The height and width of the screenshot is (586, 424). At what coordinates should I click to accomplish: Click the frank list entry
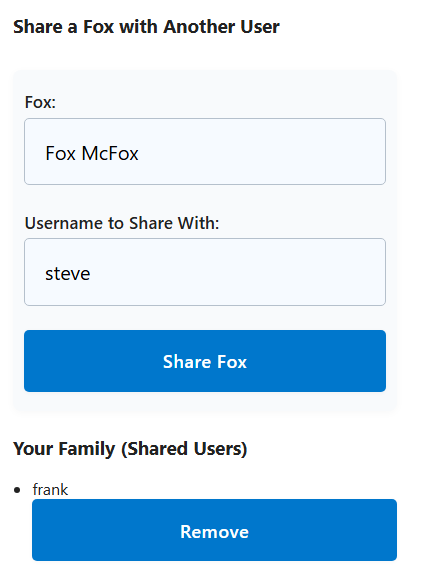50,490
